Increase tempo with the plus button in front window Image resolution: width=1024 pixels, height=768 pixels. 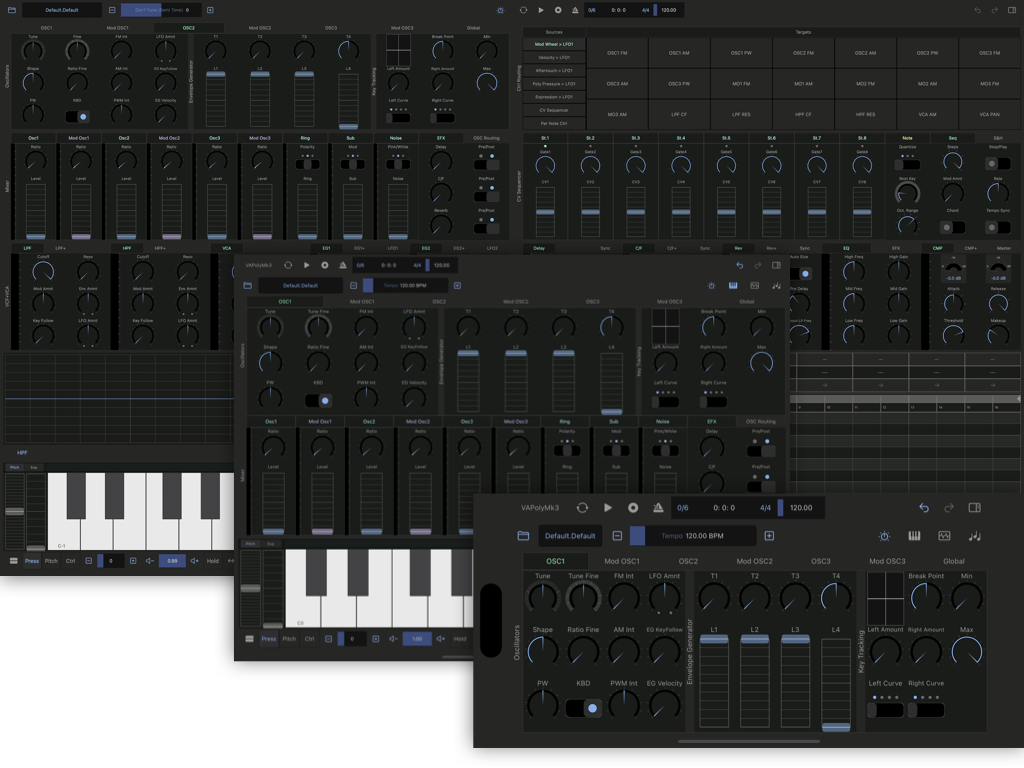(769, 536)
